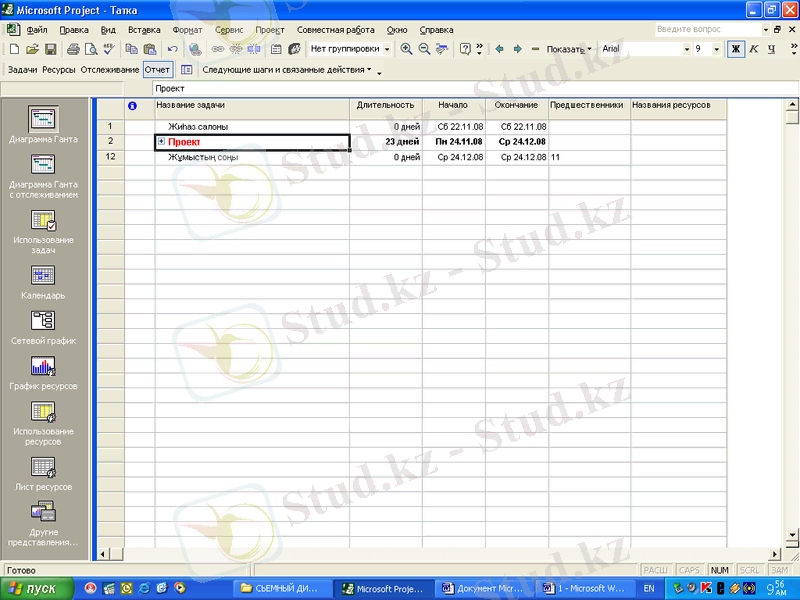Expand standard toolbar options chevron
This screenshot has width=800, height=600.
point(480,49)
